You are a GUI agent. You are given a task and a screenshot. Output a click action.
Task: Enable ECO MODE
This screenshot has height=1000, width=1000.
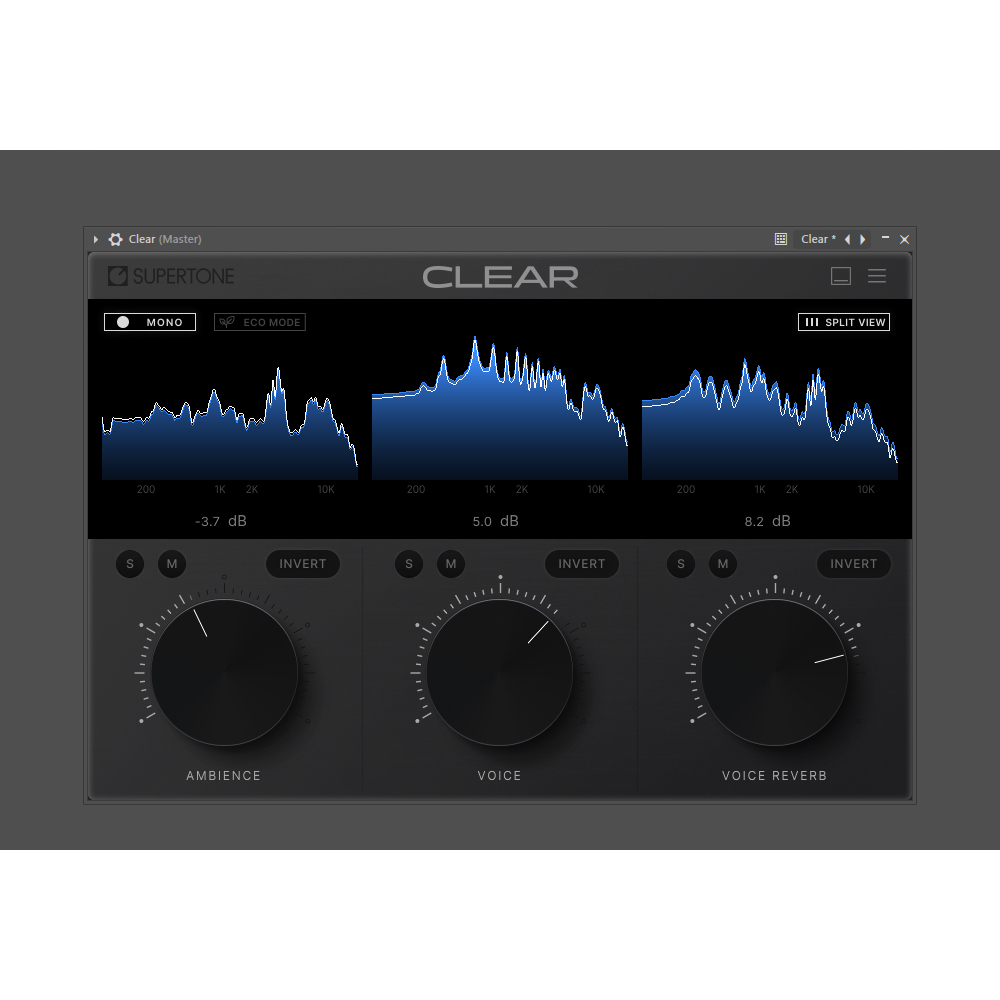pos(260,322)
